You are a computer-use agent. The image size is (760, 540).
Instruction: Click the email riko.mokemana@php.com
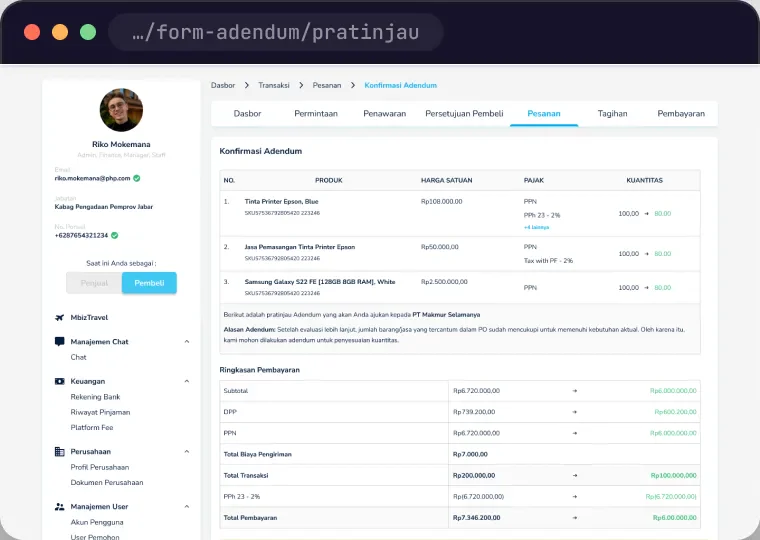(x=93, y=178)
